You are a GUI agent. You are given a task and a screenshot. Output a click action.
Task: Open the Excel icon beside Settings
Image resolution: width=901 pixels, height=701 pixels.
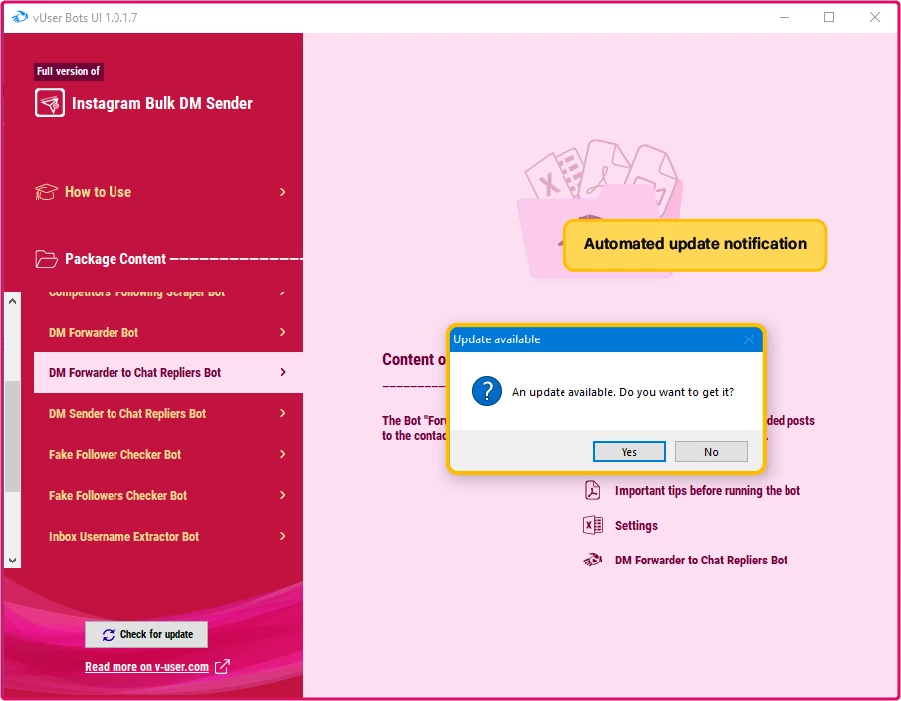tap(592, 525)
